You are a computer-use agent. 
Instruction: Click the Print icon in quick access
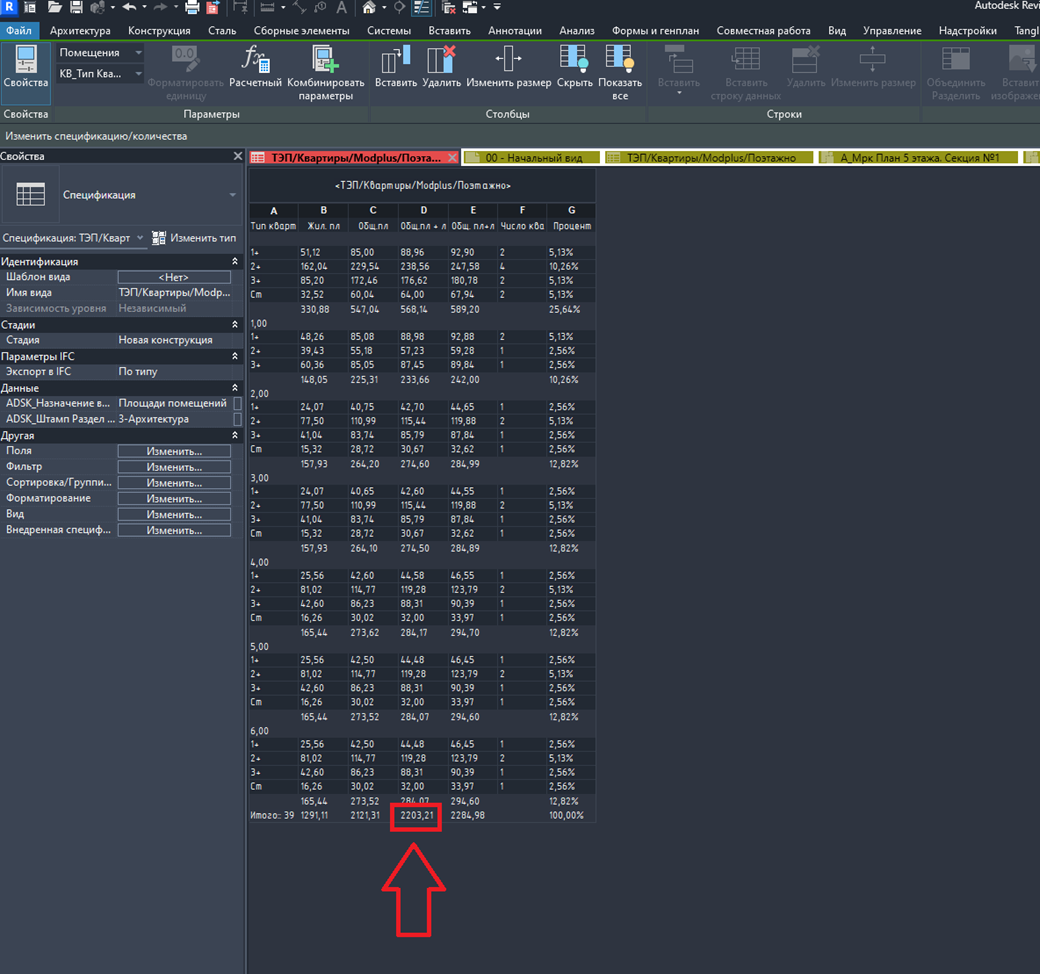(192, 8)
